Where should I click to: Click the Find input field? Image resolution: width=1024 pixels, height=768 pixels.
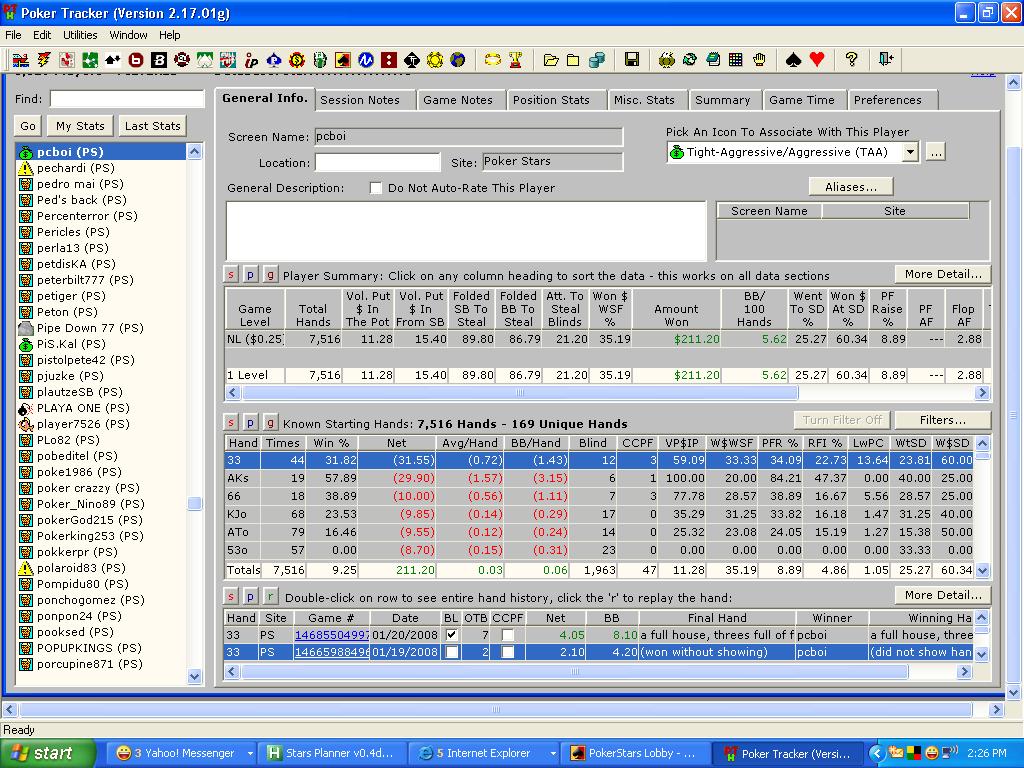tap(127, 99)
